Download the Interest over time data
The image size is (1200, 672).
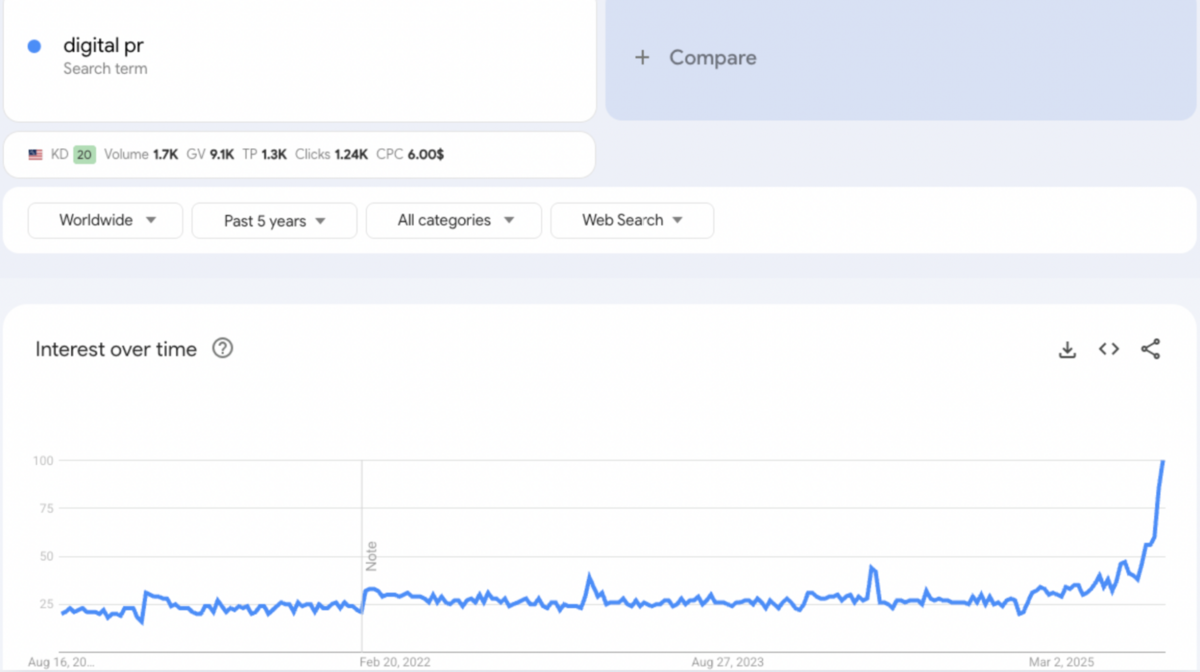[x=1067, y=349]
